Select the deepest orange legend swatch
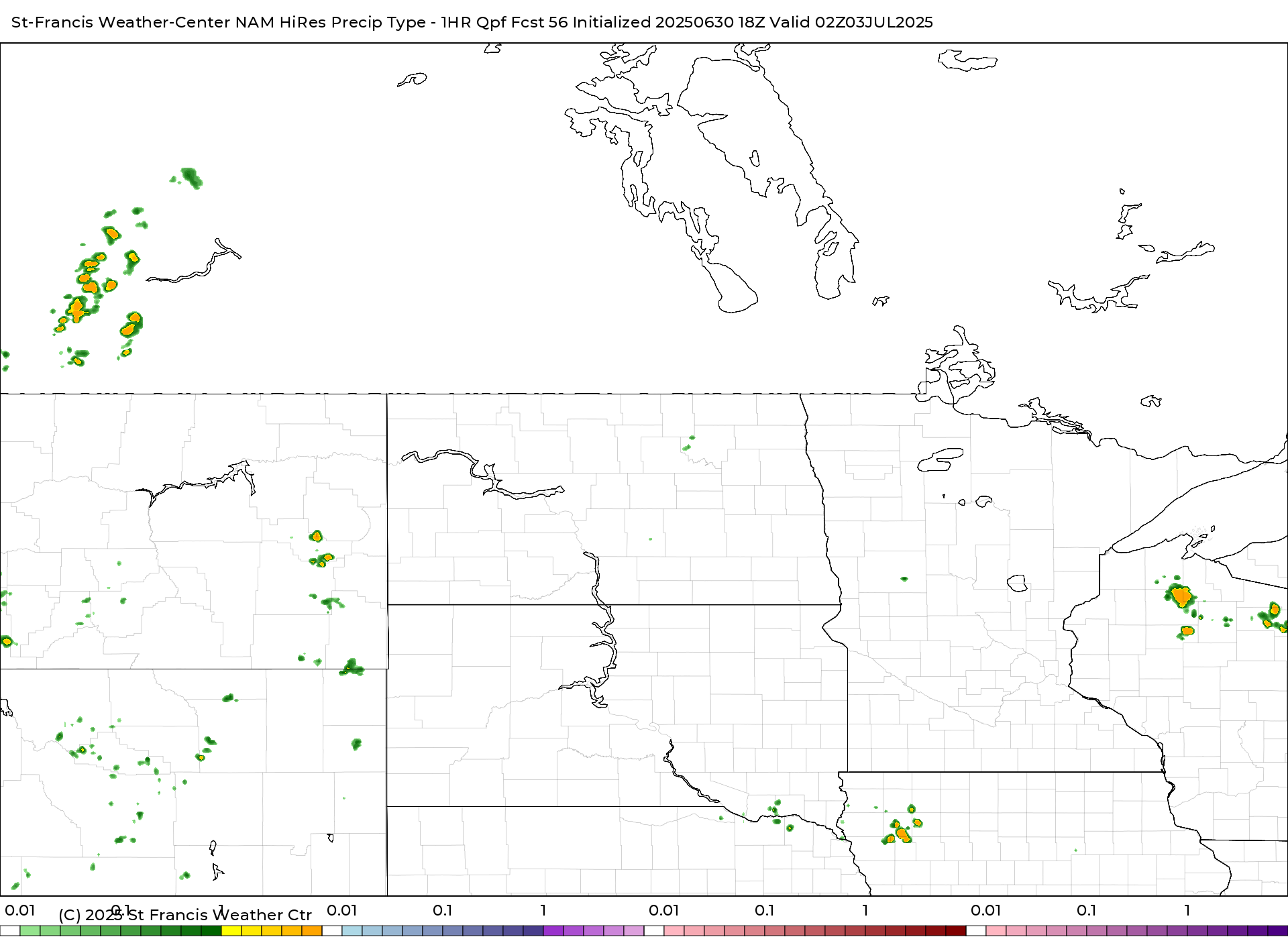Image resolution: width=1288 pixels, height=939 pixels. [312, 931]
